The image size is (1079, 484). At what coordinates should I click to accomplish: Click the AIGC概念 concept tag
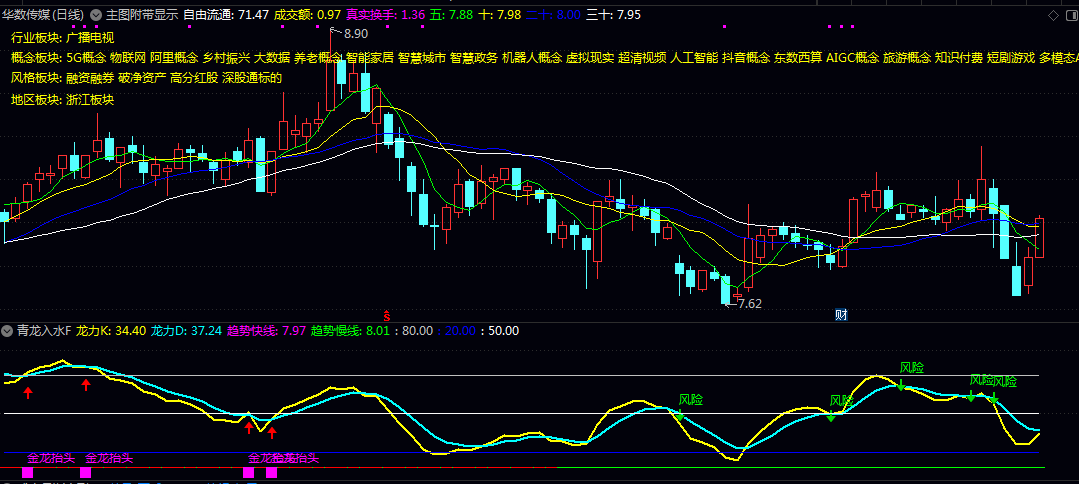click(x=852, y=58)
